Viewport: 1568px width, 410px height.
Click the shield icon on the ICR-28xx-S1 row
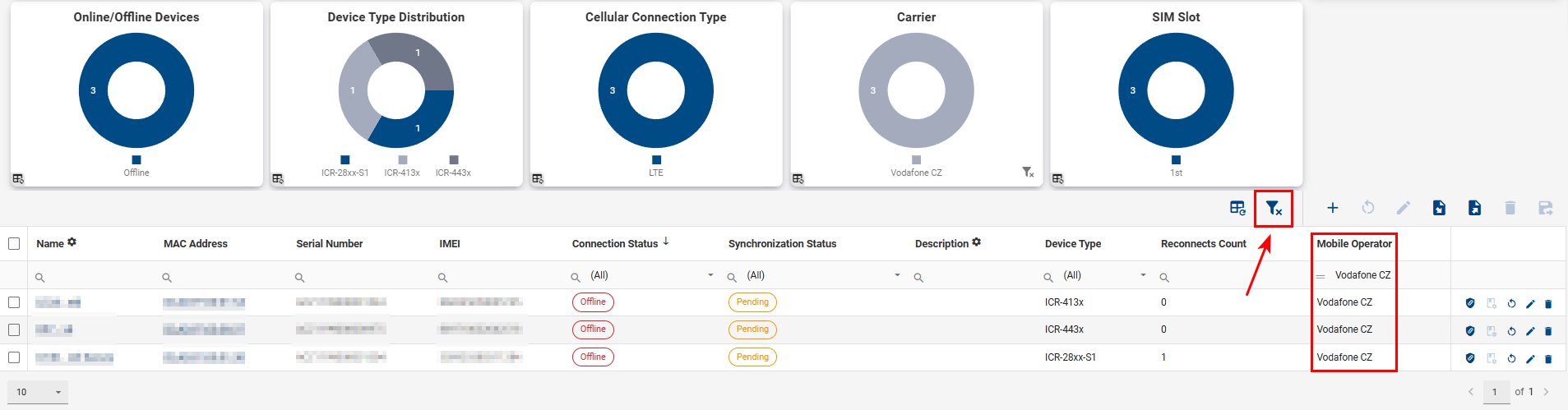click(x=1470, y=358)
